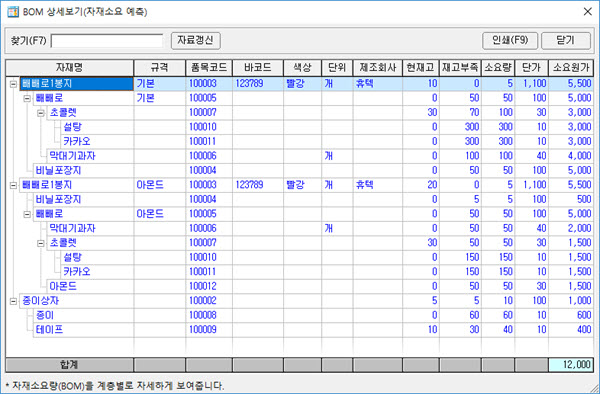Click the 소요원가 column header
The width and height of the screenshot is (600, 394).
[x=571, y=68]
